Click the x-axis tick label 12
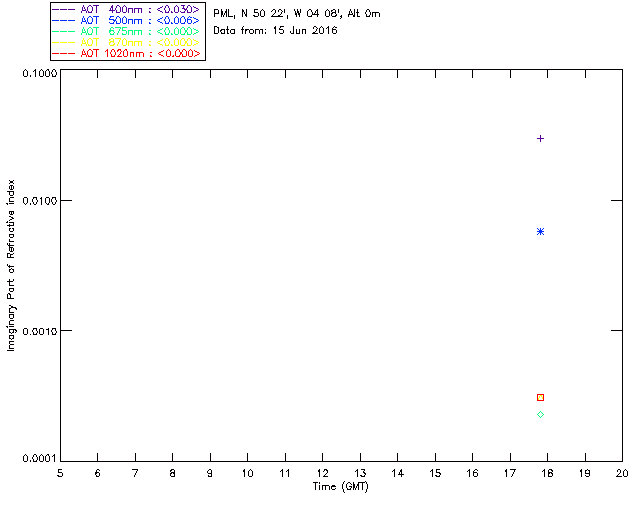The image size is (640, 512). tap(322, 473)
